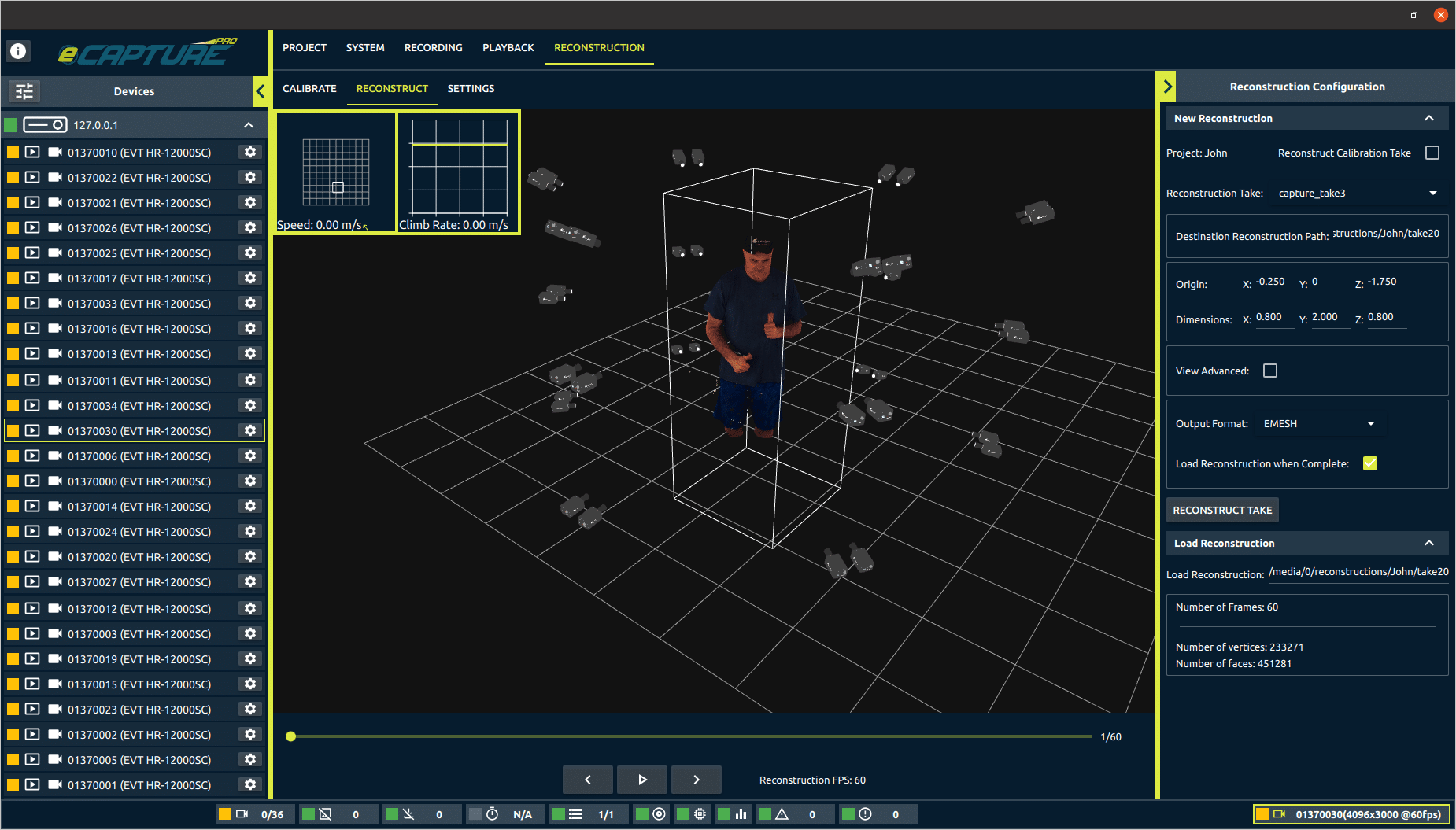Open the device filter settings icon
The width and height of the screenshot is (1456, 830).
[x=24, y=91]
